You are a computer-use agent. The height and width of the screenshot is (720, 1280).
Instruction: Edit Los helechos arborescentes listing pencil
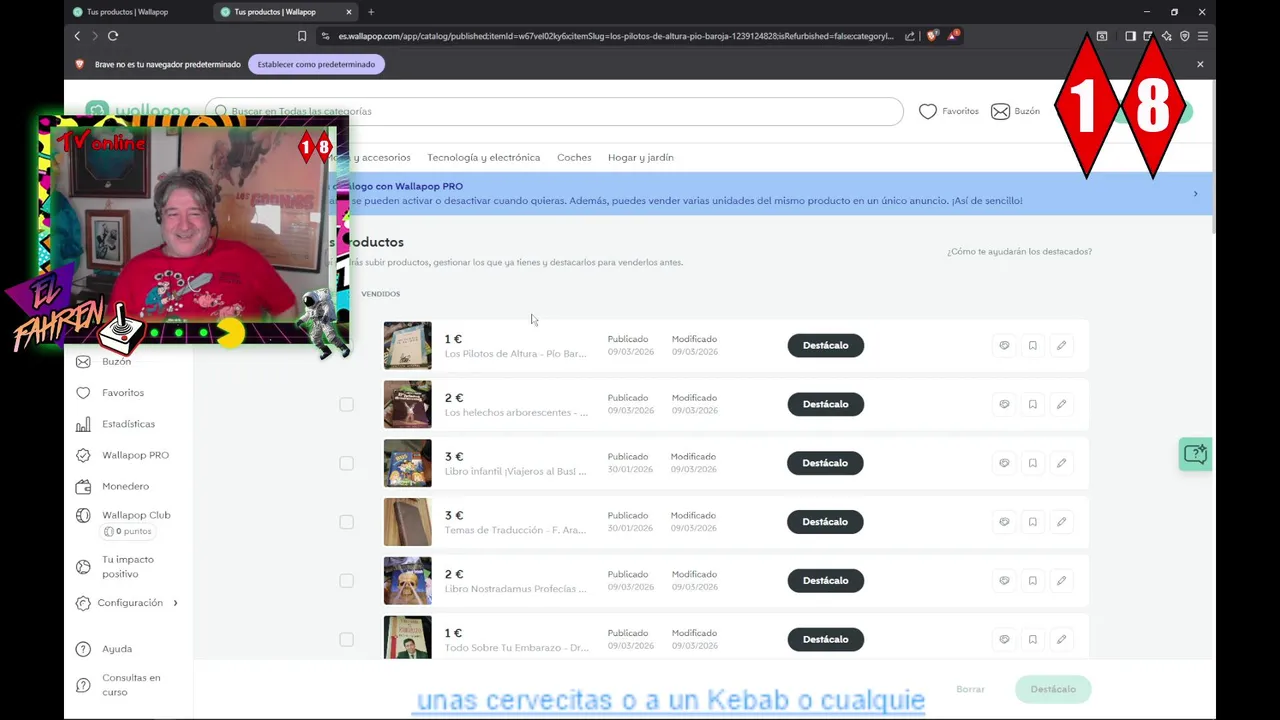point(1061,405)
